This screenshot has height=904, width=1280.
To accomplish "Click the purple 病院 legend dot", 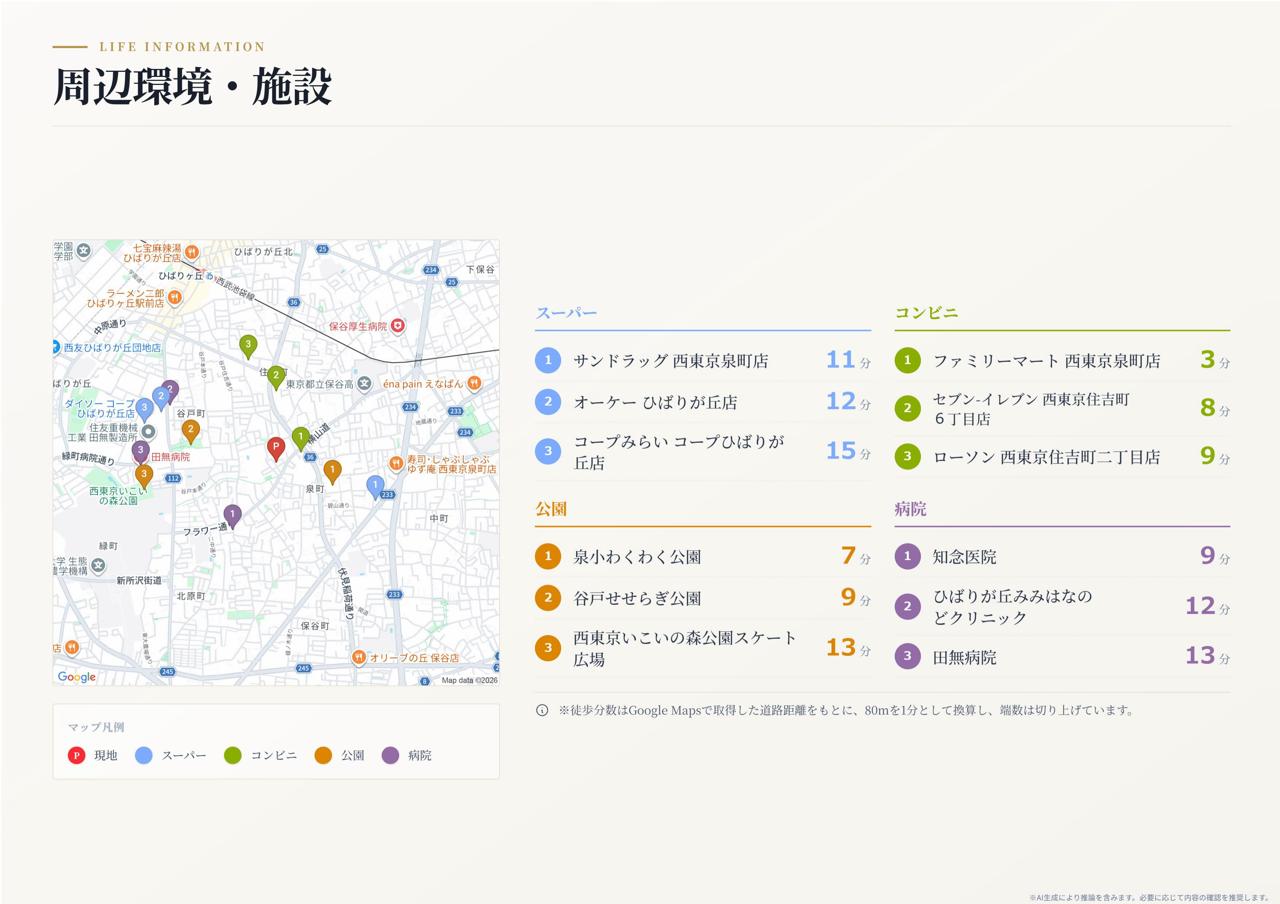I will 390,755.
